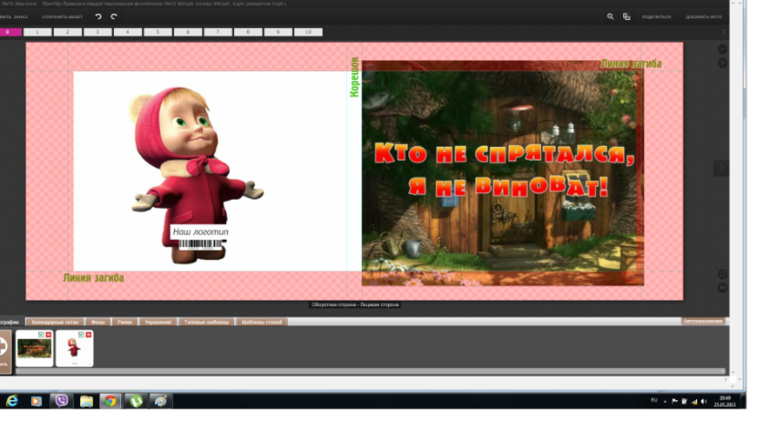Image resolution: width=770 pixels, height=433 pixels.
Task: Click the magnifier zoom icon in top toolbar
Action: [x=611, y=17]
